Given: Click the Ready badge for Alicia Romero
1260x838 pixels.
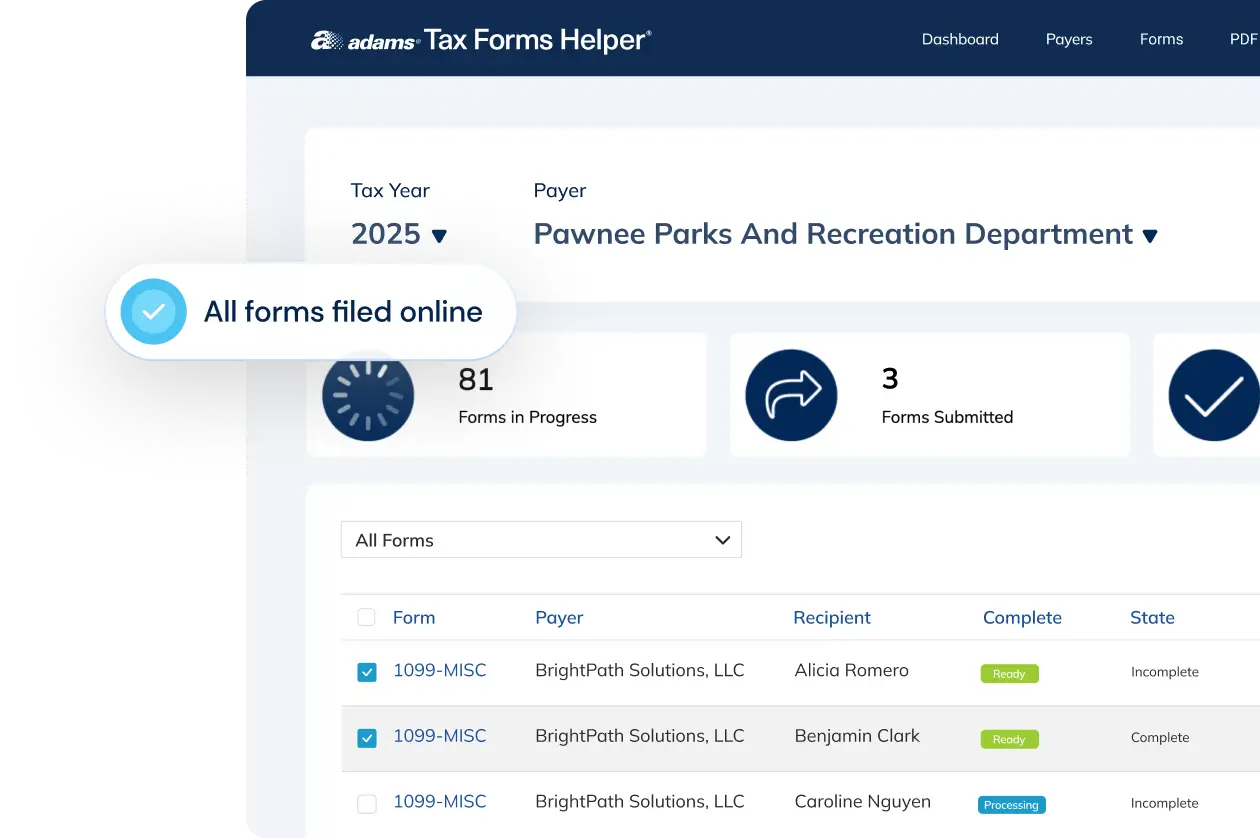Looking at the screenshot, I should pyautogui.click(x=1009, y=673).
